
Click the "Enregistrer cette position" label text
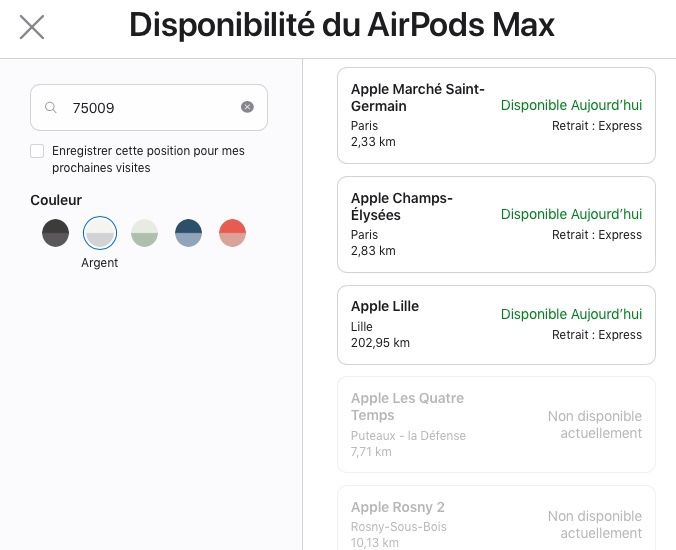click(148, 159)
